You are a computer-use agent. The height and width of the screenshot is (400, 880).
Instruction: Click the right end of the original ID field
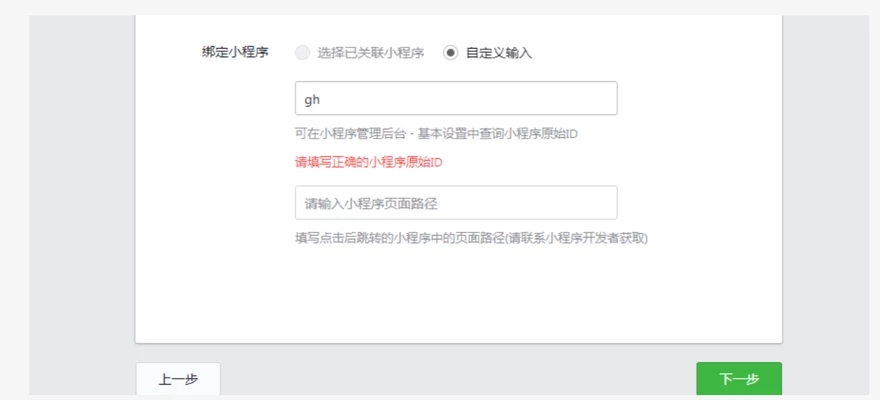pyautogui.click(x=605, y=99)
